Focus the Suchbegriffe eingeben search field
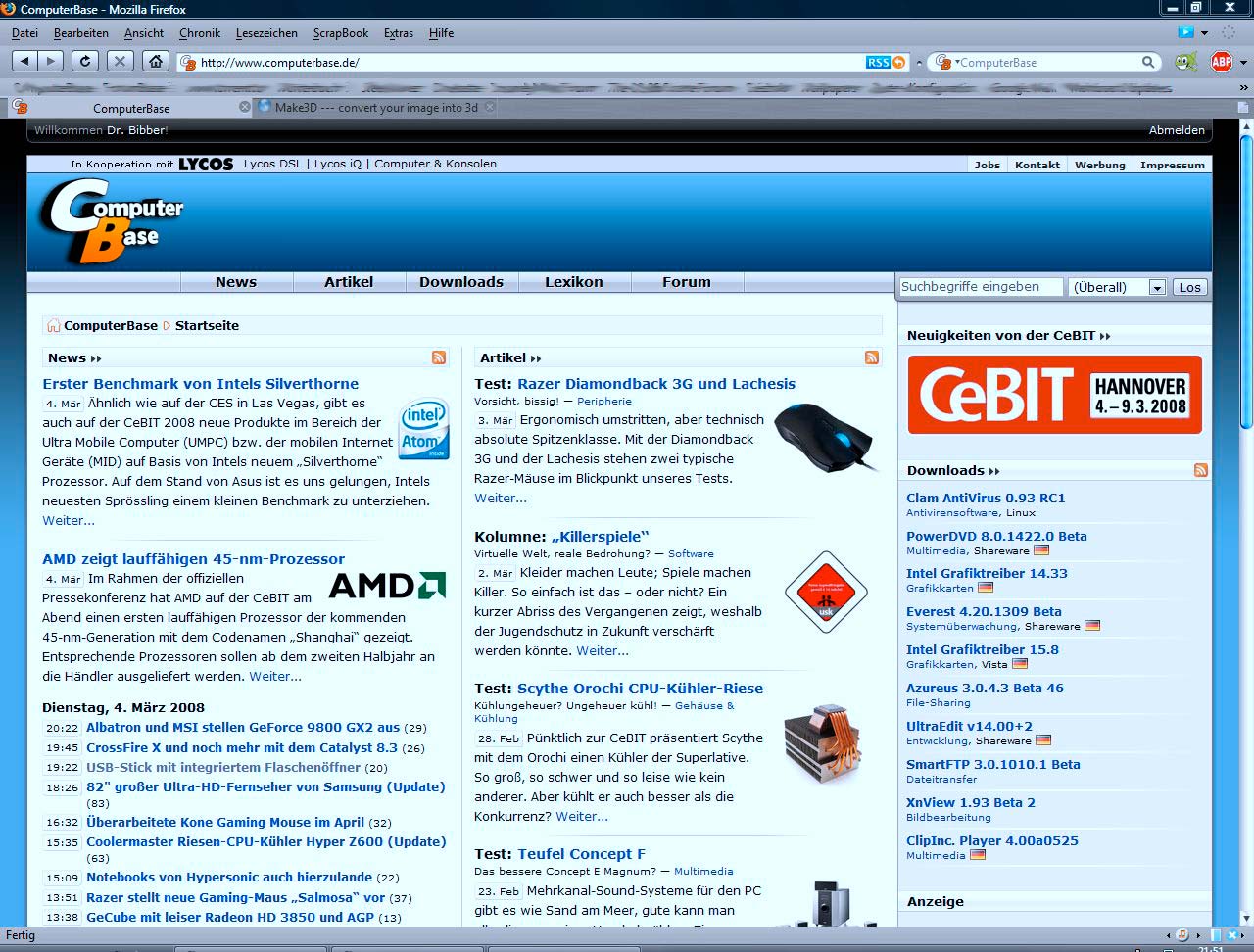 pyautogui.click(x=981, y=287)
